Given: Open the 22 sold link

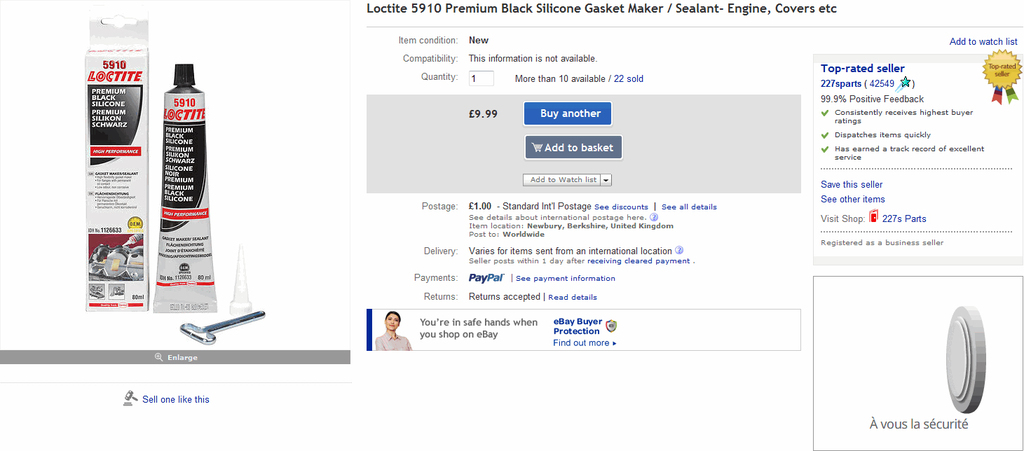Looking at the screenshot, I should (x=628, y=78).
